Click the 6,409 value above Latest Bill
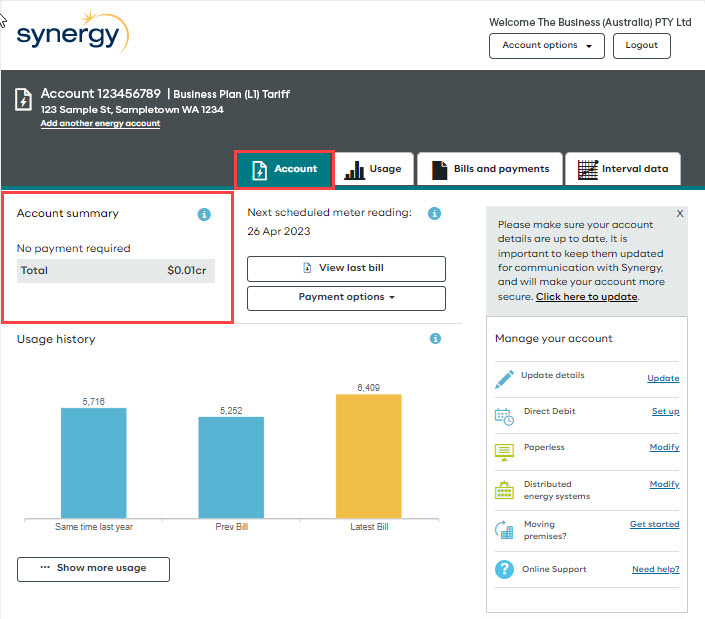 pos(369,387)
